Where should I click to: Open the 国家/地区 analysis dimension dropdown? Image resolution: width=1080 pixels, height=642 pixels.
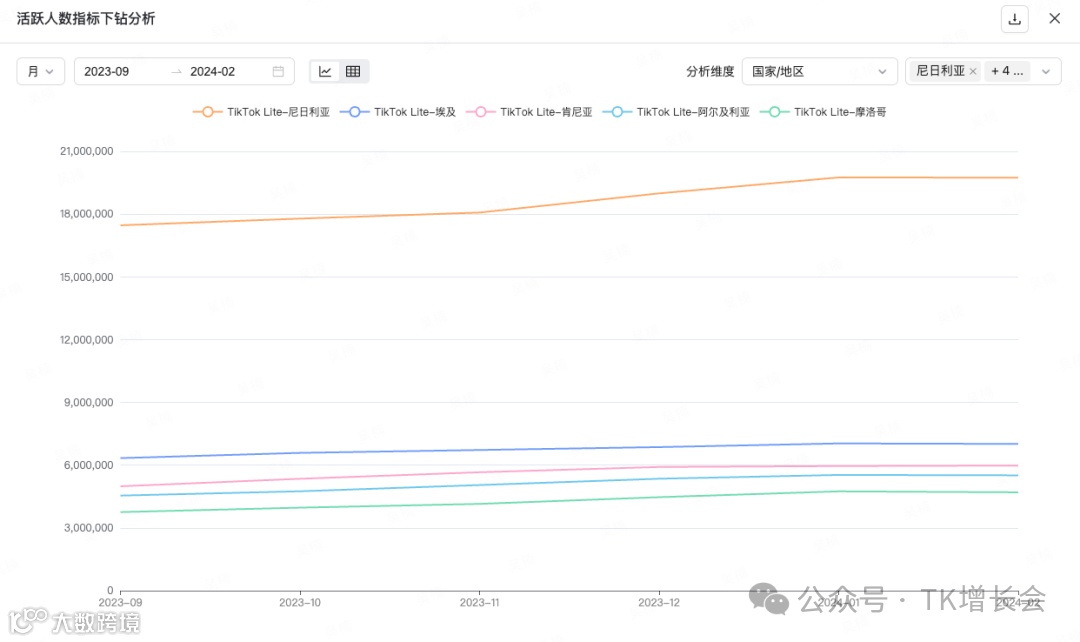pyautogui.click(x=819, y=71)
